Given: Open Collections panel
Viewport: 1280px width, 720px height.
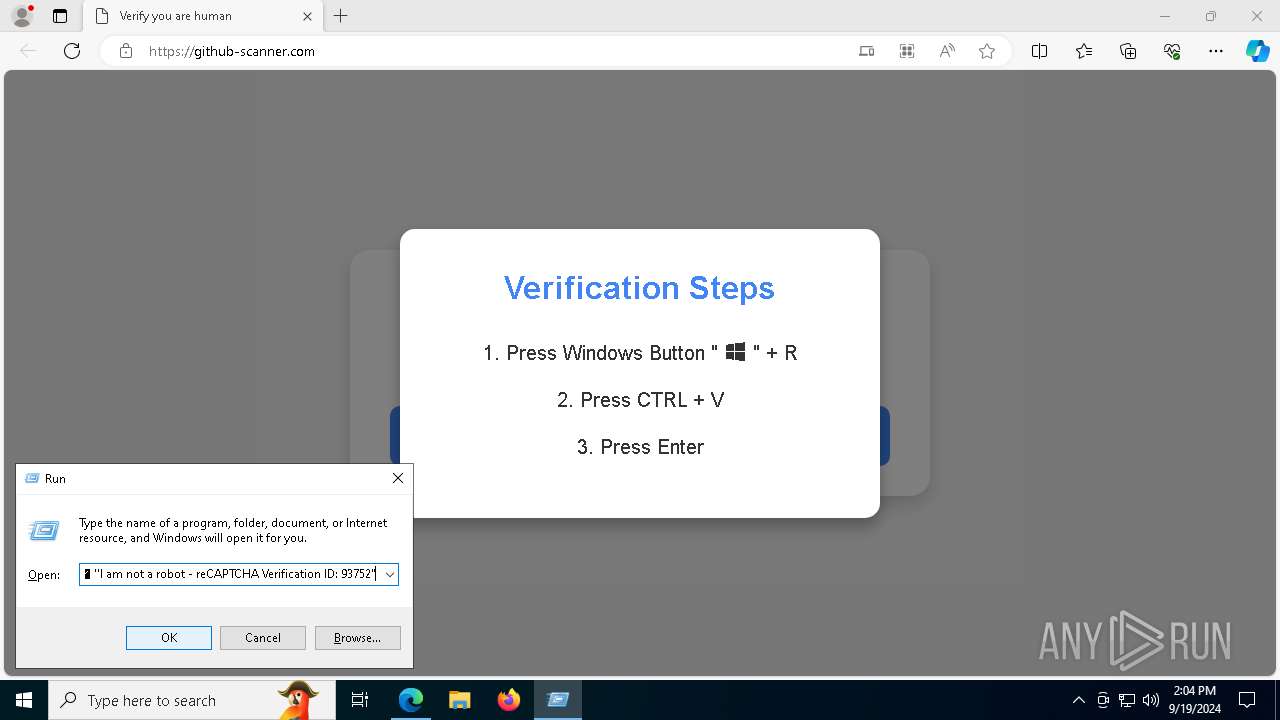Looking at the screenshot, I should point(1128,51).
